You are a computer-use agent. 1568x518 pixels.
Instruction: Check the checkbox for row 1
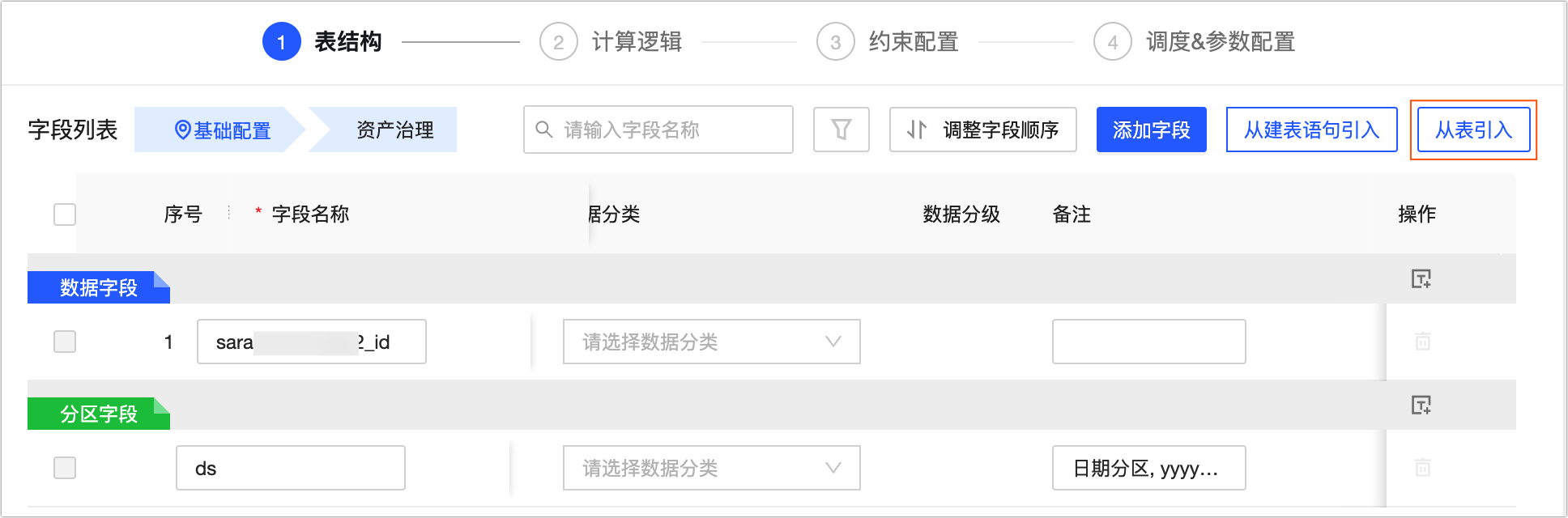click(x=65, y=342)
